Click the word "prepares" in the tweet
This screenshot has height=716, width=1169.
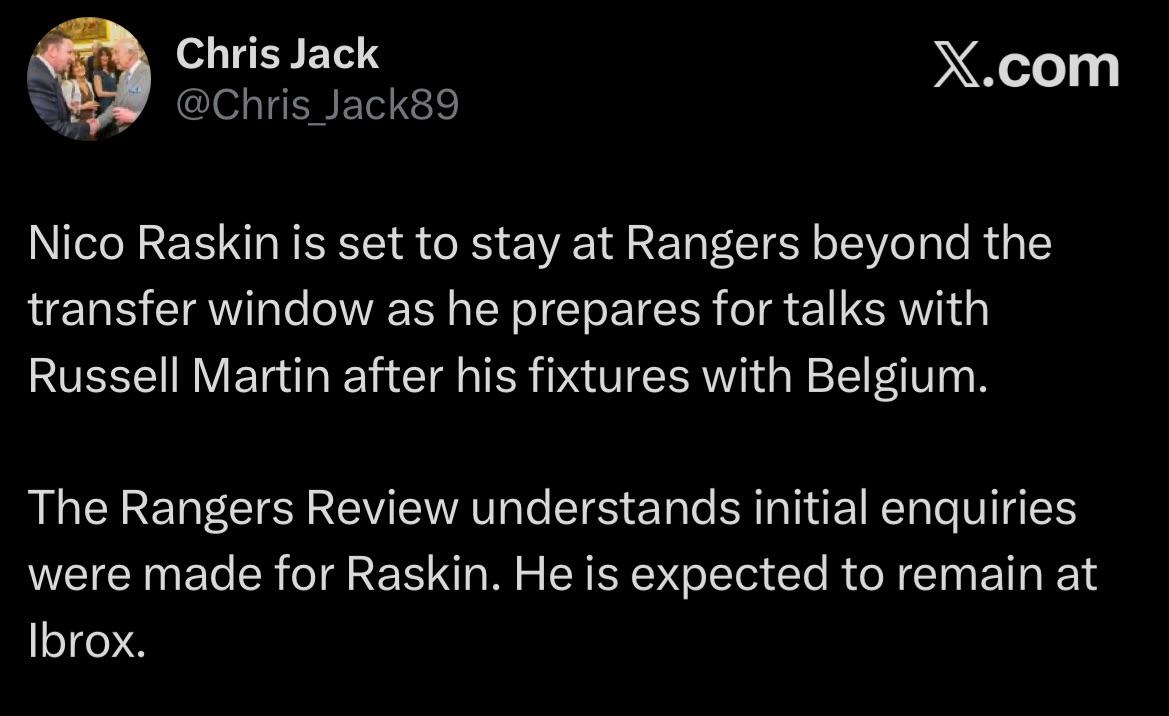point(605,311)
